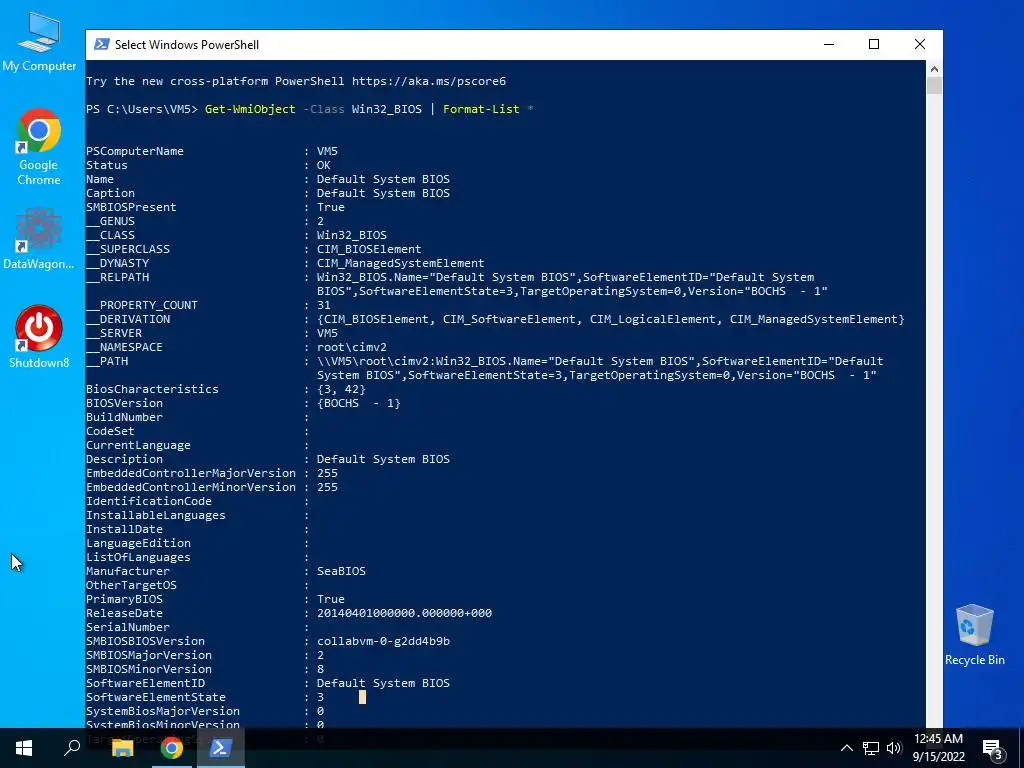Screen dimensions: 1024x768
Task: Click the https://aka.ms/pscore6 link text
Action: pos(429,81)
